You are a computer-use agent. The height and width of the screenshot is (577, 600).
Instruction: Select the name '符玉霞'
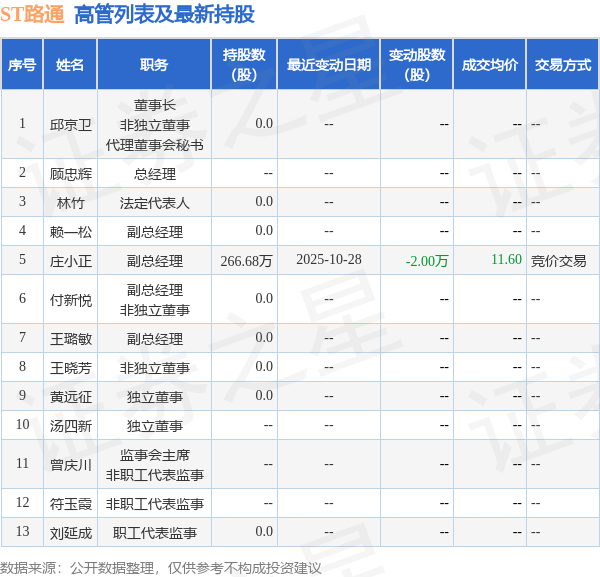tap(71, 504)
